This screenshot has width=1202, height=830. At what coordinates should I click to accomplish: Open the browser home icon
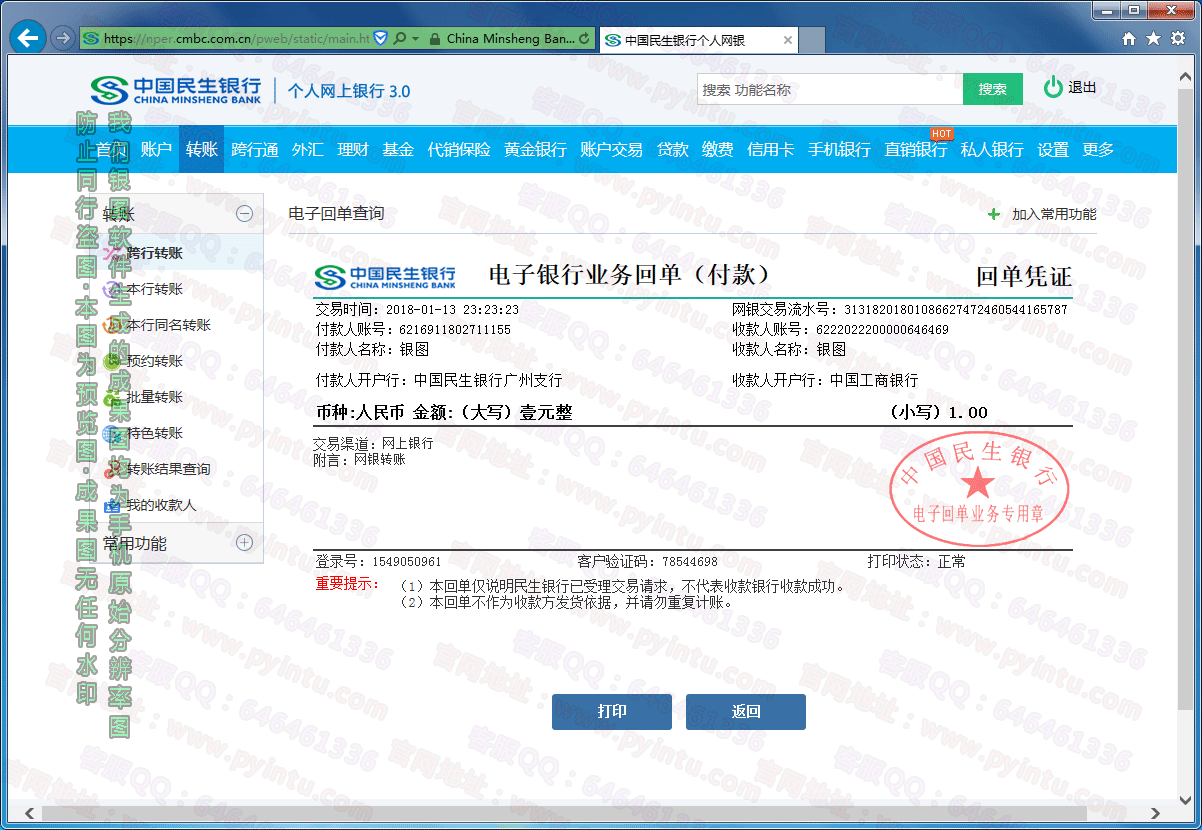(x=1129, y=38)
